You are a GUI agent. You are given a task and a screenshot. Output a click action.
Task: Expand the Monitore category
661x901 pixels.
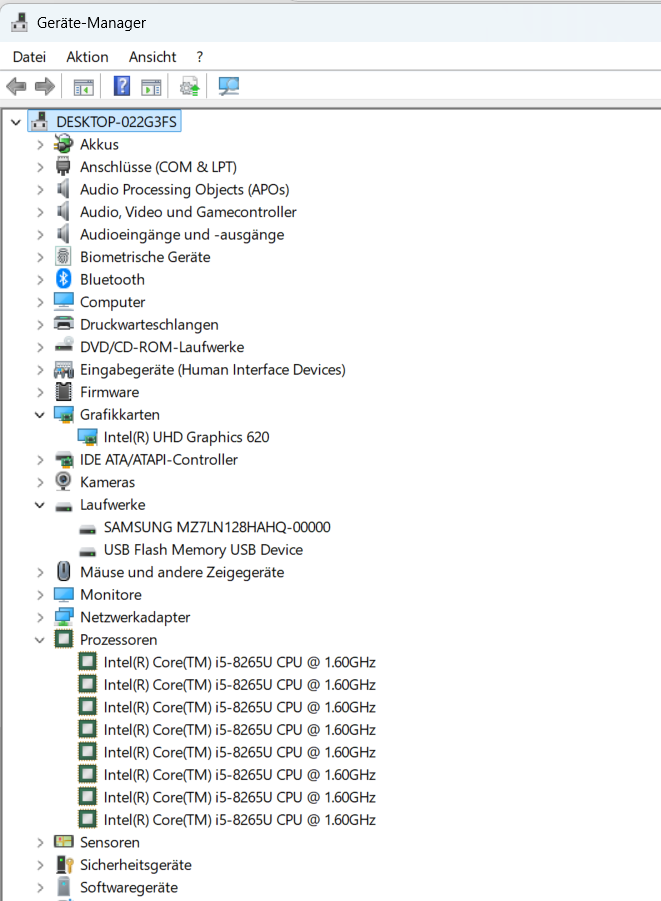pos(40,595)
